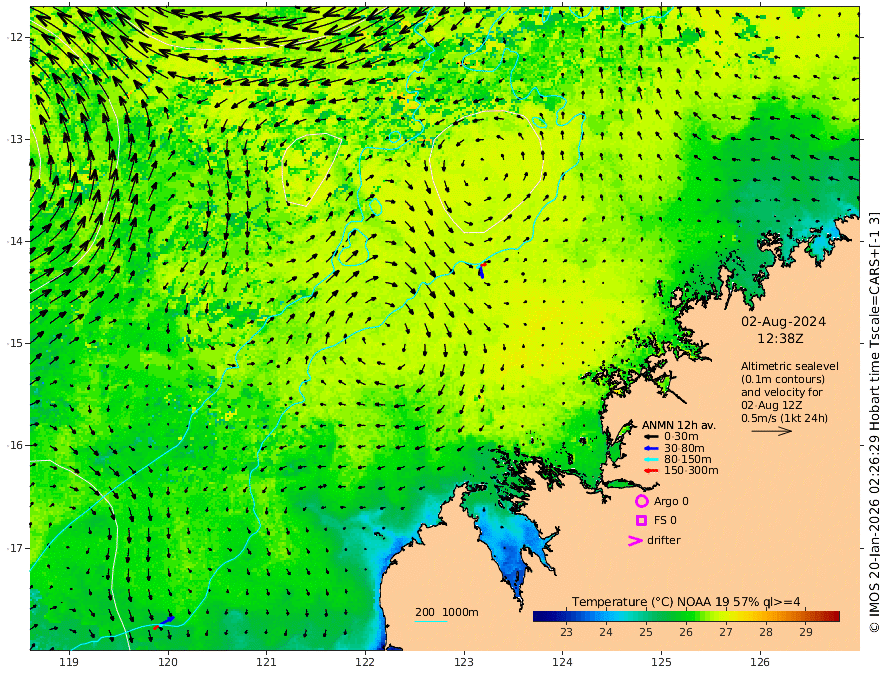
Task: Click the cyan 80-150m legend arrow
Action: coord(651,460)
